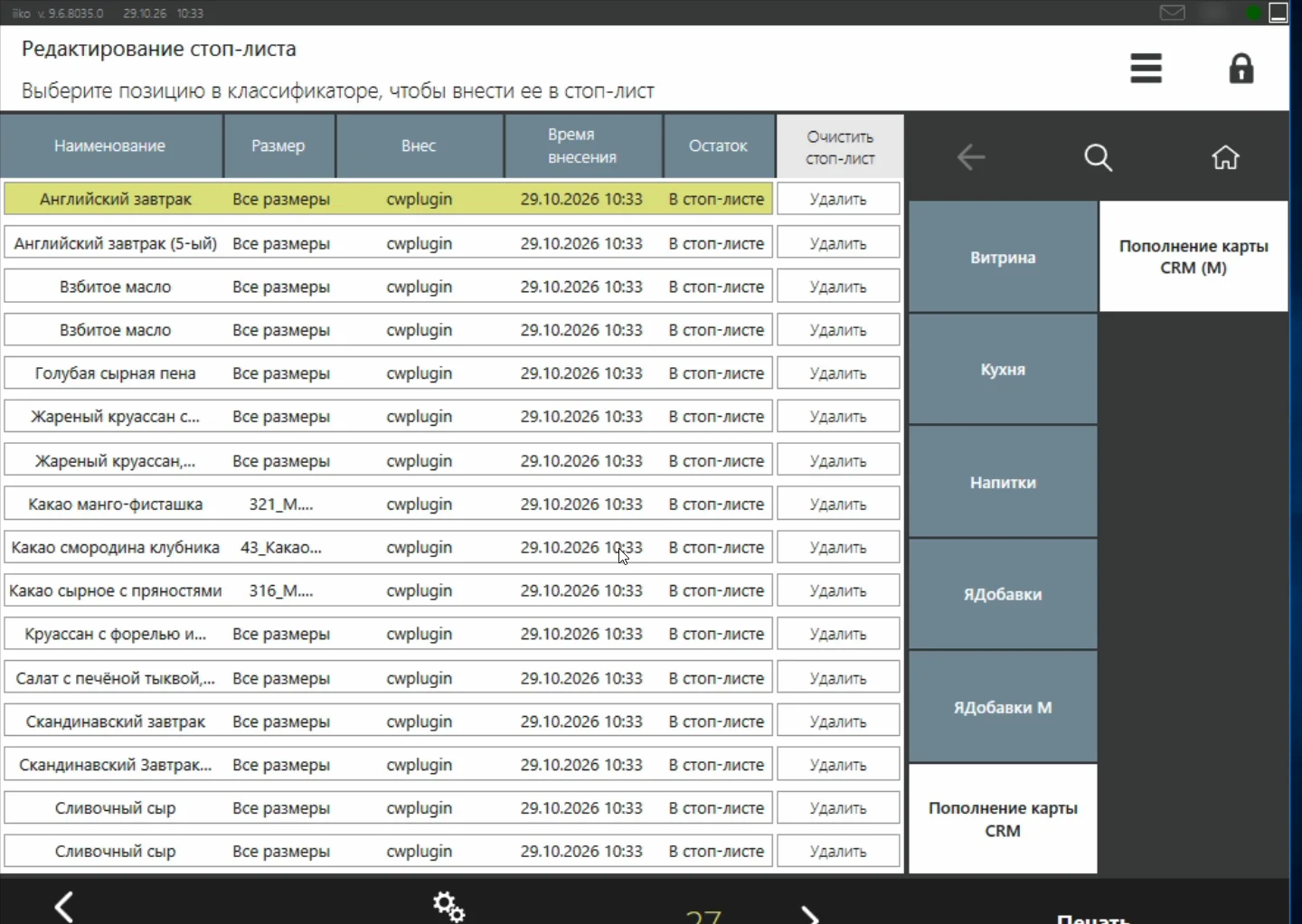Return to classifier home
Screen dimensions: 1302x924
point(1225,157)
